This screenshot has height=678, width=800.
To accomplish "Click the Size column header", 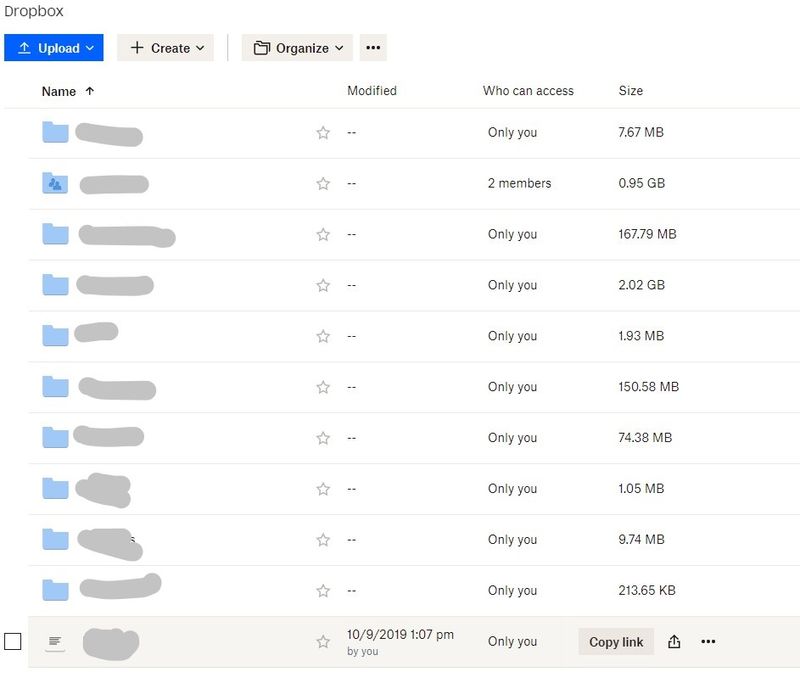I will (631, 91).
